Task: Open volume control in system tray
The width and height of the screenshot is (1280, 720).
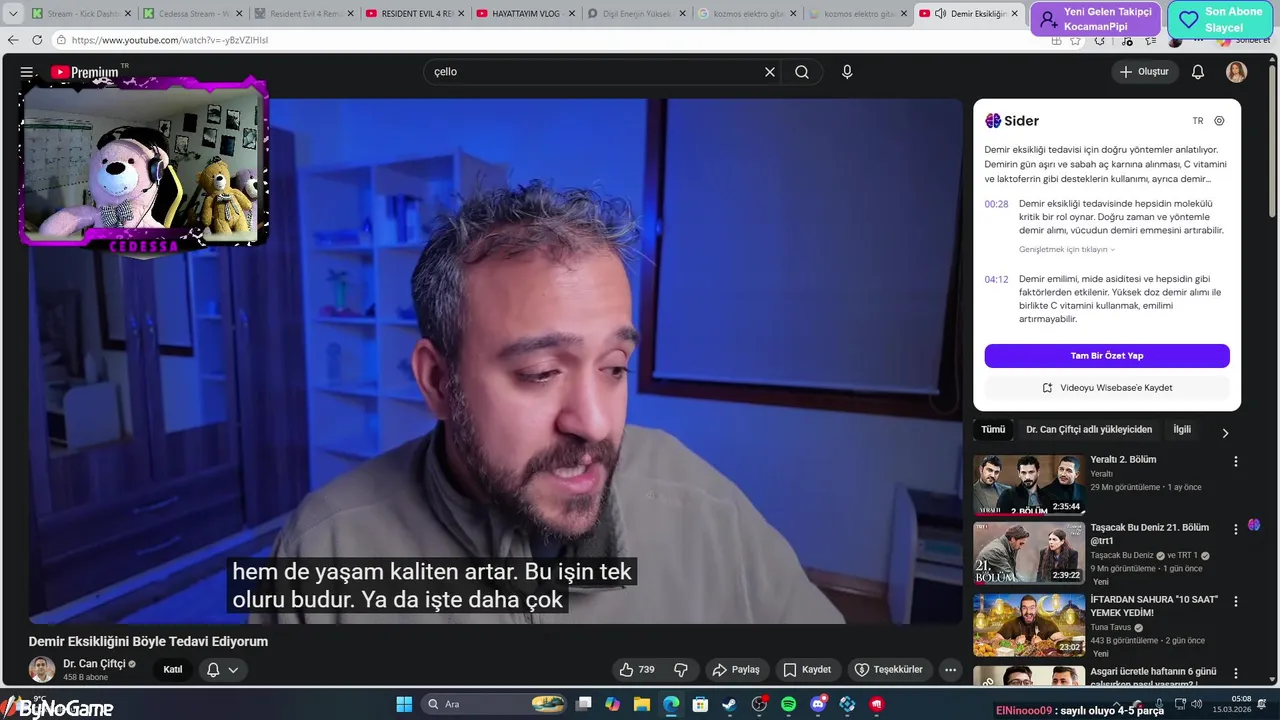Action: coord(1197,704)
